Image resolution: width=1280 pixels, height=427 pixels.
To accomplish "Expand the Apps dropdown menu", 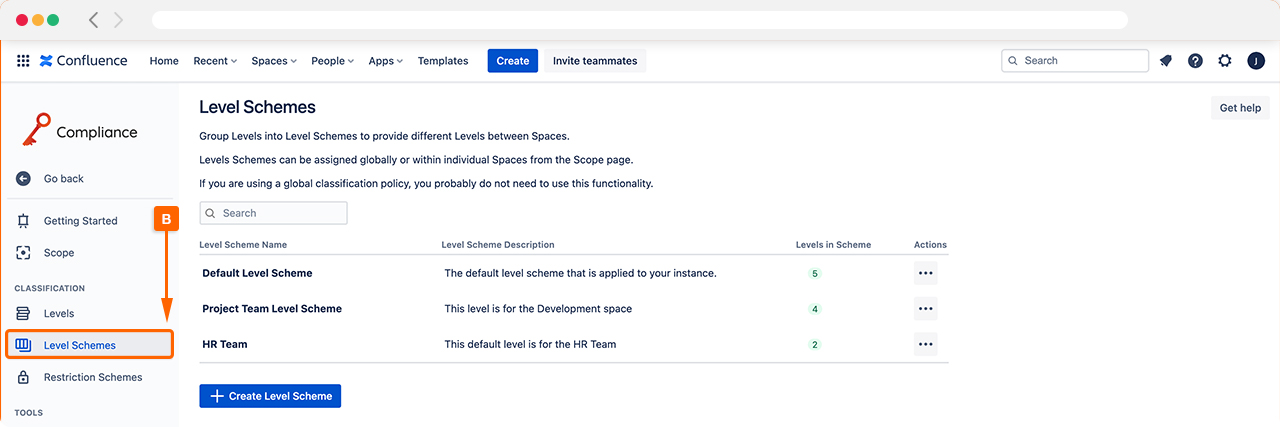I will (385, 61).
